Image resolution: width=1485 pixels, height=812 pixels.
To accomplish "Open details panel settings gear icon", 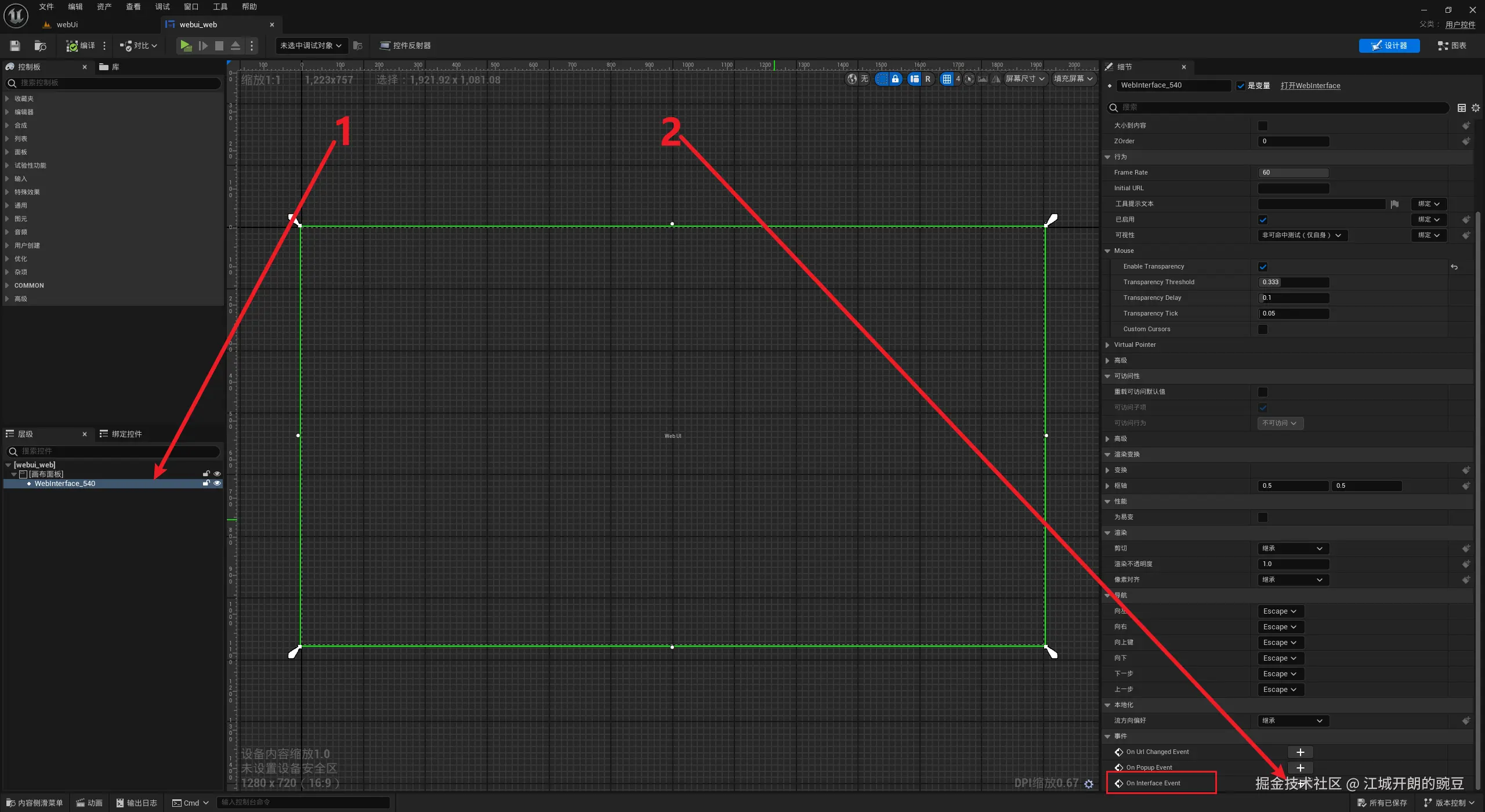I will click(1476, 108).
